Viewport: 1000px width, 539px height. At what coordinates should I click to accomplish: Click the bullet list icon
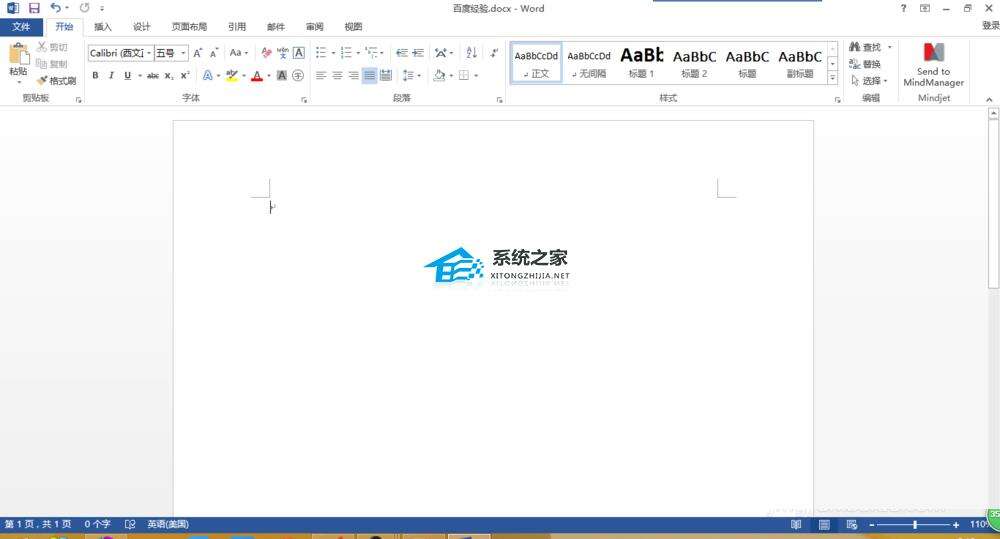[321, 53]
